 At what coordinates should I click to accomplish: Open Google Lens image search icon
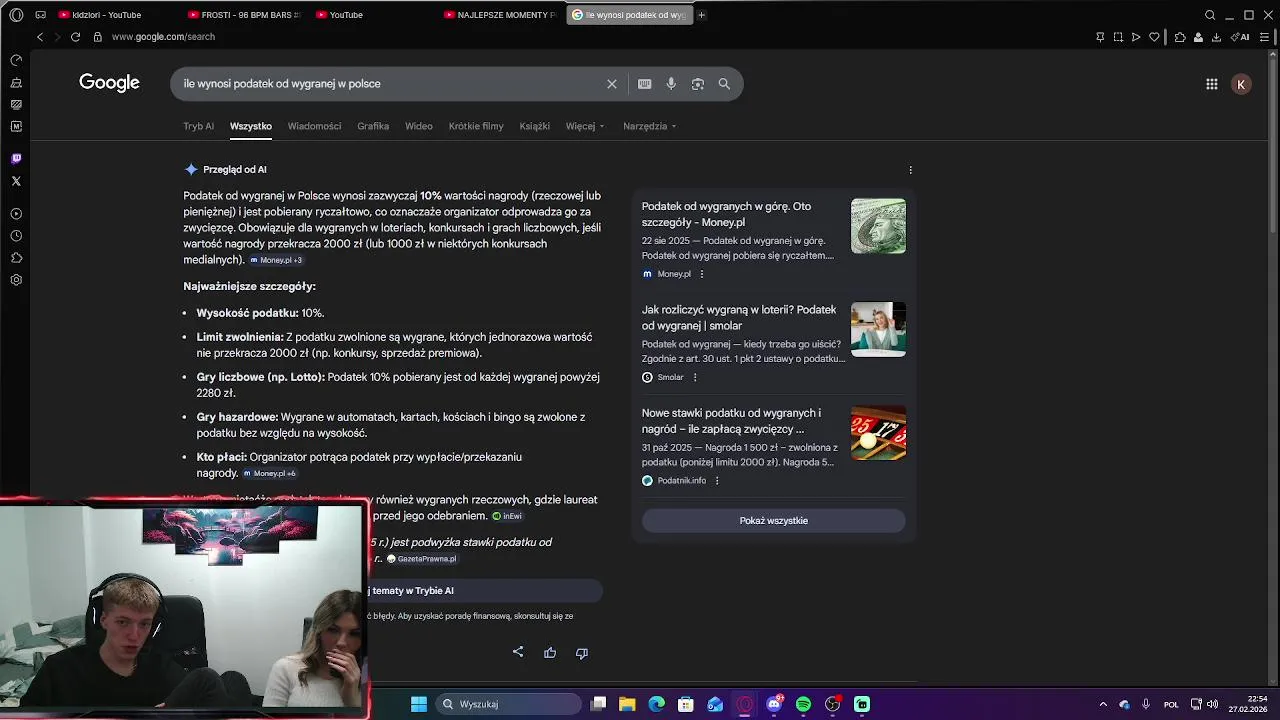click(698, 84)
